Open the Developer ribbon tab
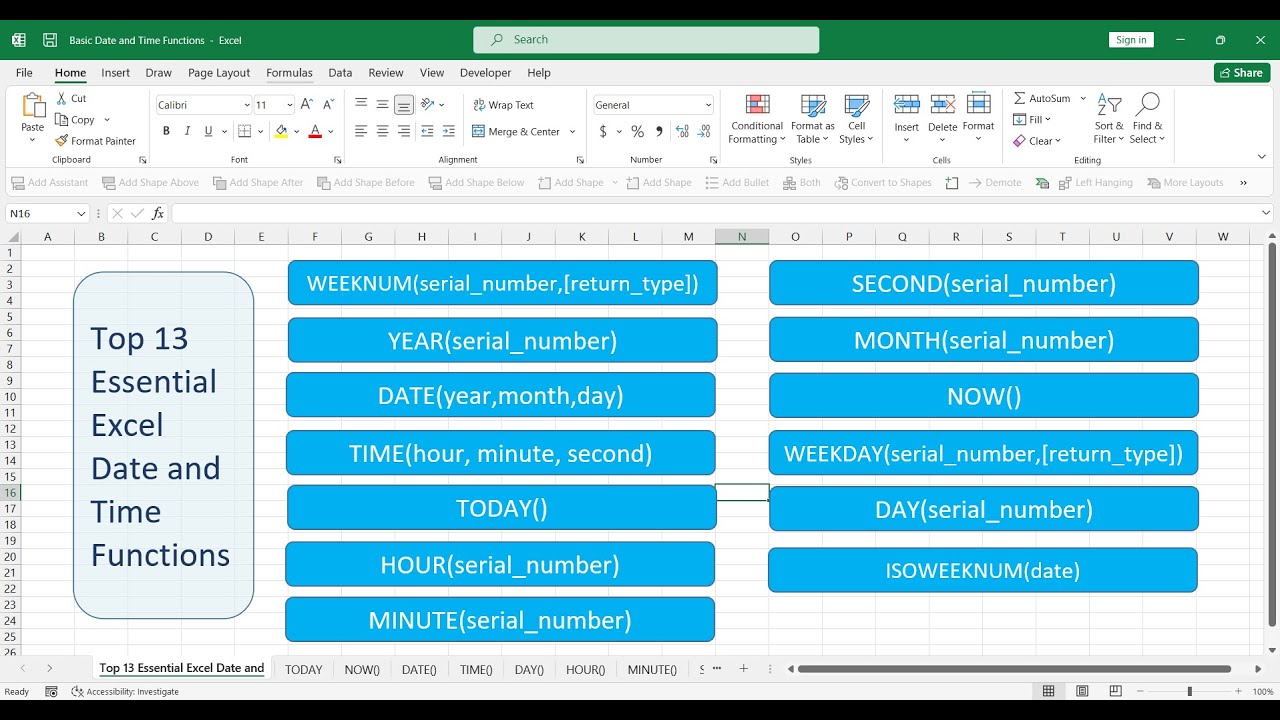The width and height of the screenshot is (1280, 720). pyautogui.click(x=485, y=73)
